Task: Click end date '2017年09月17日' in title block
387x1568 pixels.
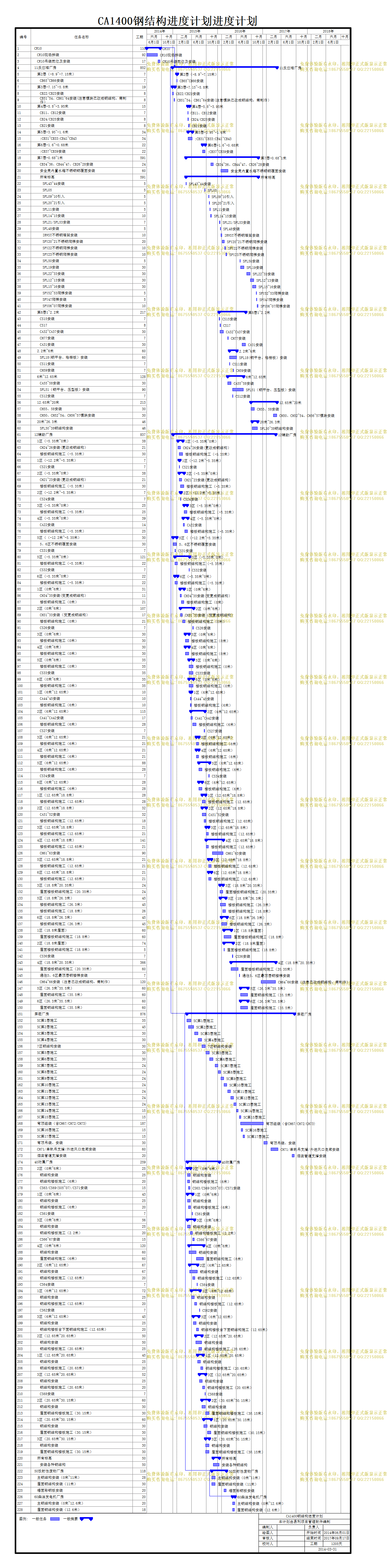Action: tap(336, 1538)
